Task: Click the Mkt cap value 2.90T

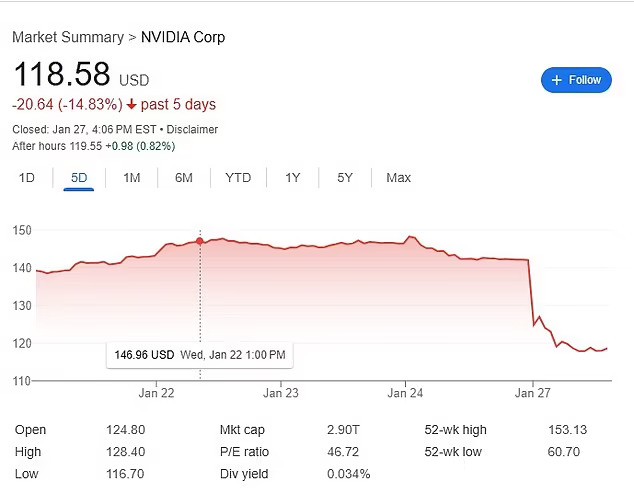Action: tap(343, 430)
